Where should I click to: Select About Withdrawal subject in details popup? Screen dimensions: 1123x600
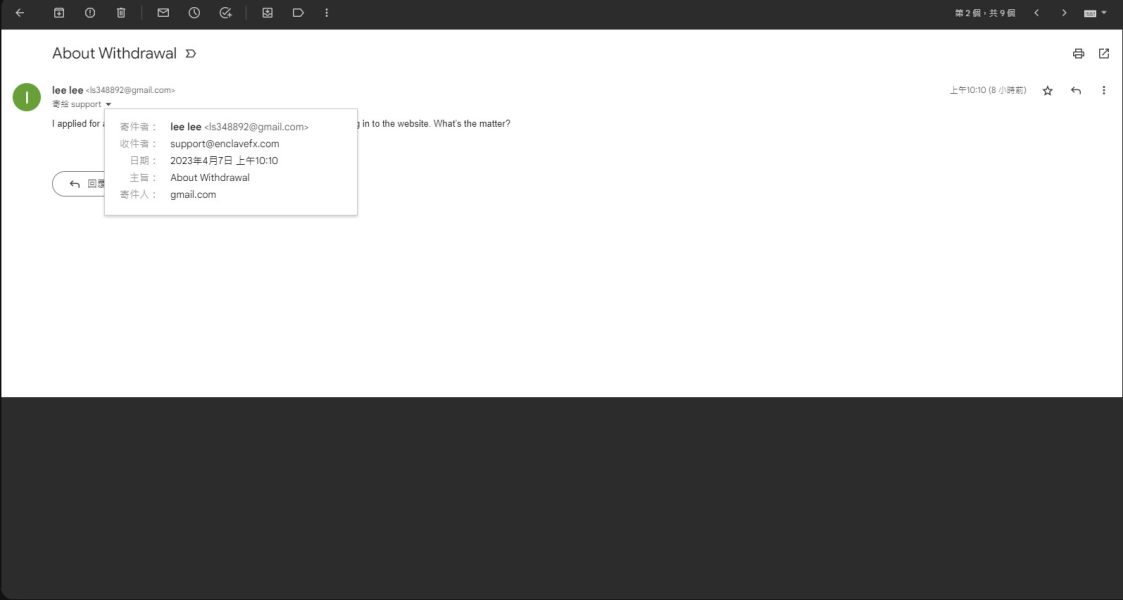click(x=210, y=178)
